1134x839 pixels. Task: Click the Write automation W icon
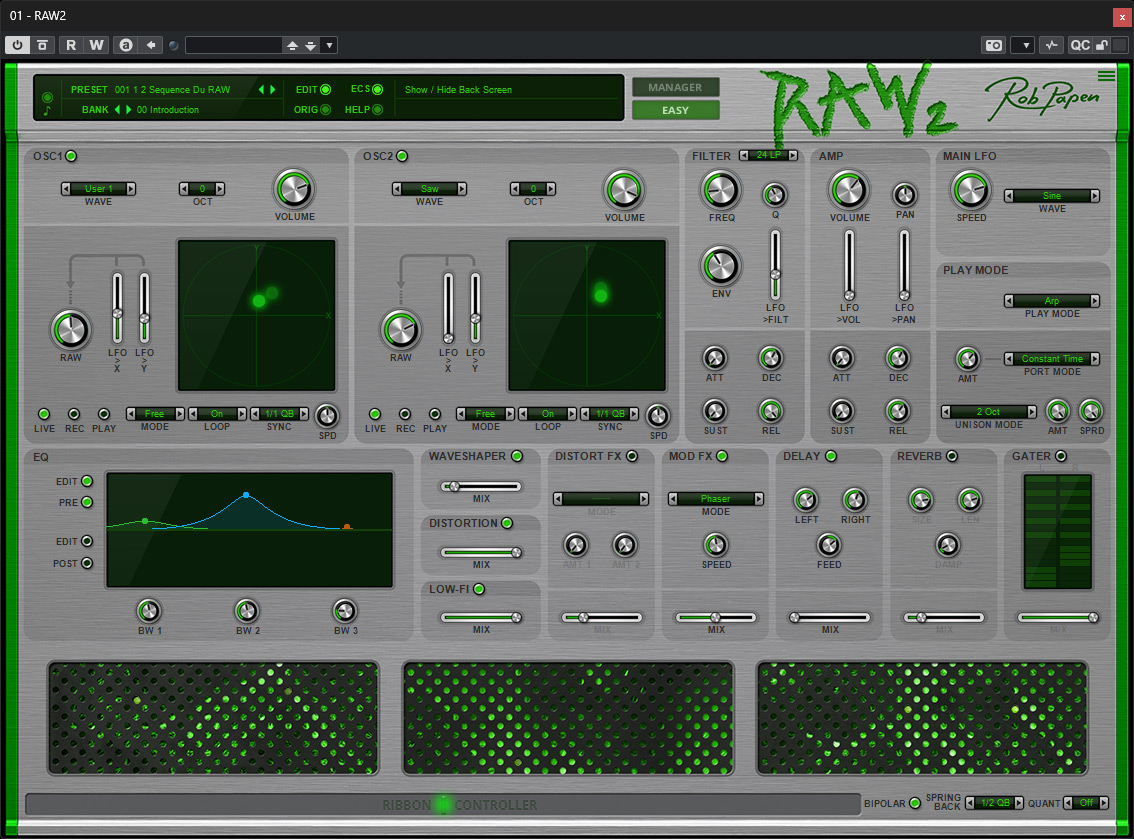pos(96,45)
